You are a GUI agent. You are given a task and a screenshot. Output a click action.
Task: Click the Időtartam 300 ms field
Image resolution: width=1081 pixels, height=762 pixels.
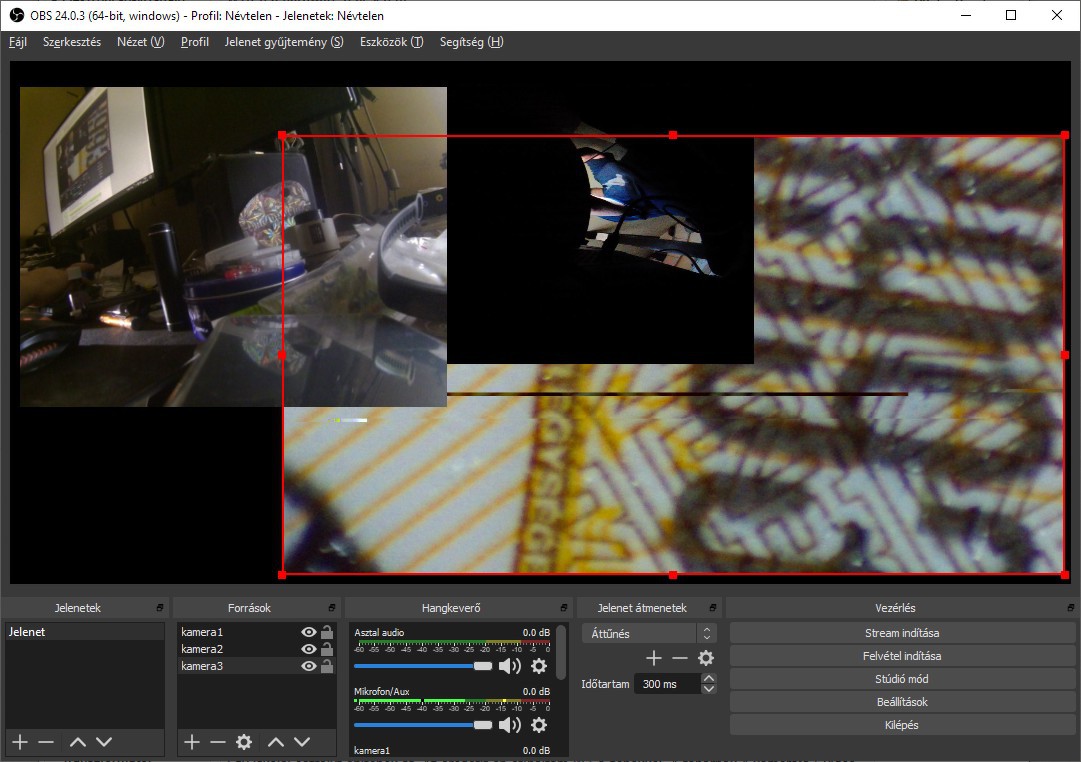(x=667, y=684)
